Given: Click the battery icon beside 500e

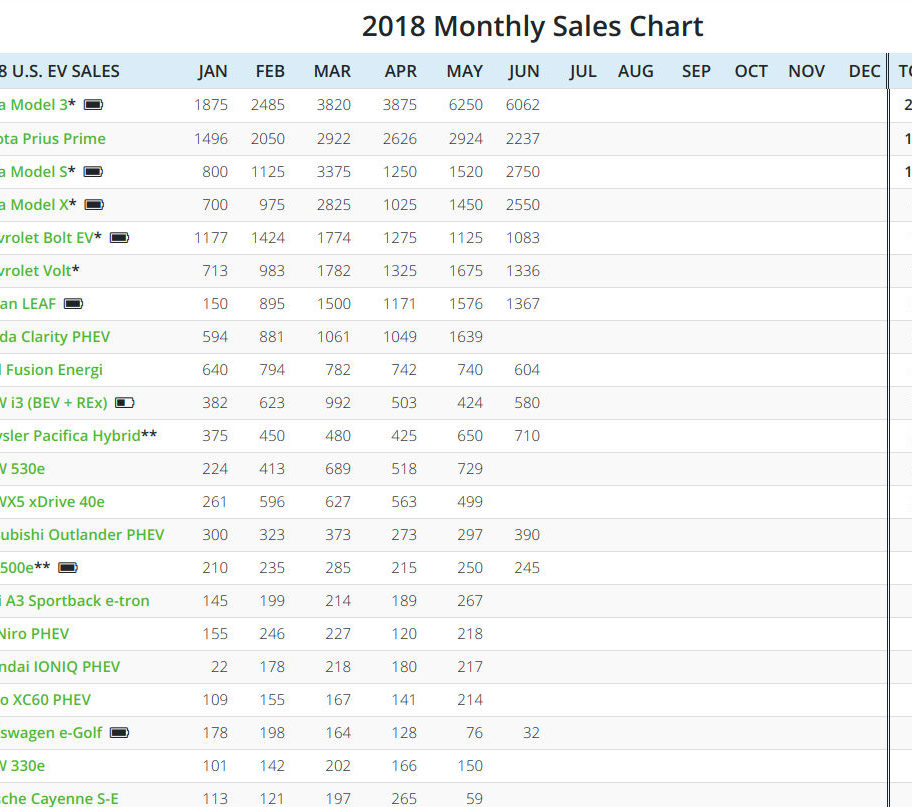Looking at the screenshot, I should click(68, 568).
